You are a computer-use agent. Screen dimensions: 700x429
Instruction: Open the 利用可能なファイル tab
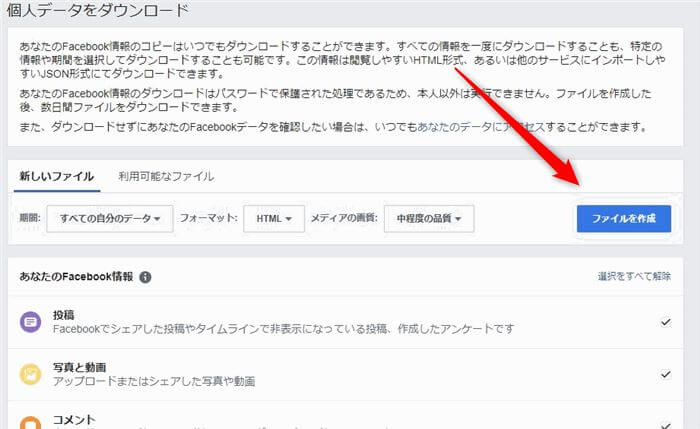coord(166,177)
